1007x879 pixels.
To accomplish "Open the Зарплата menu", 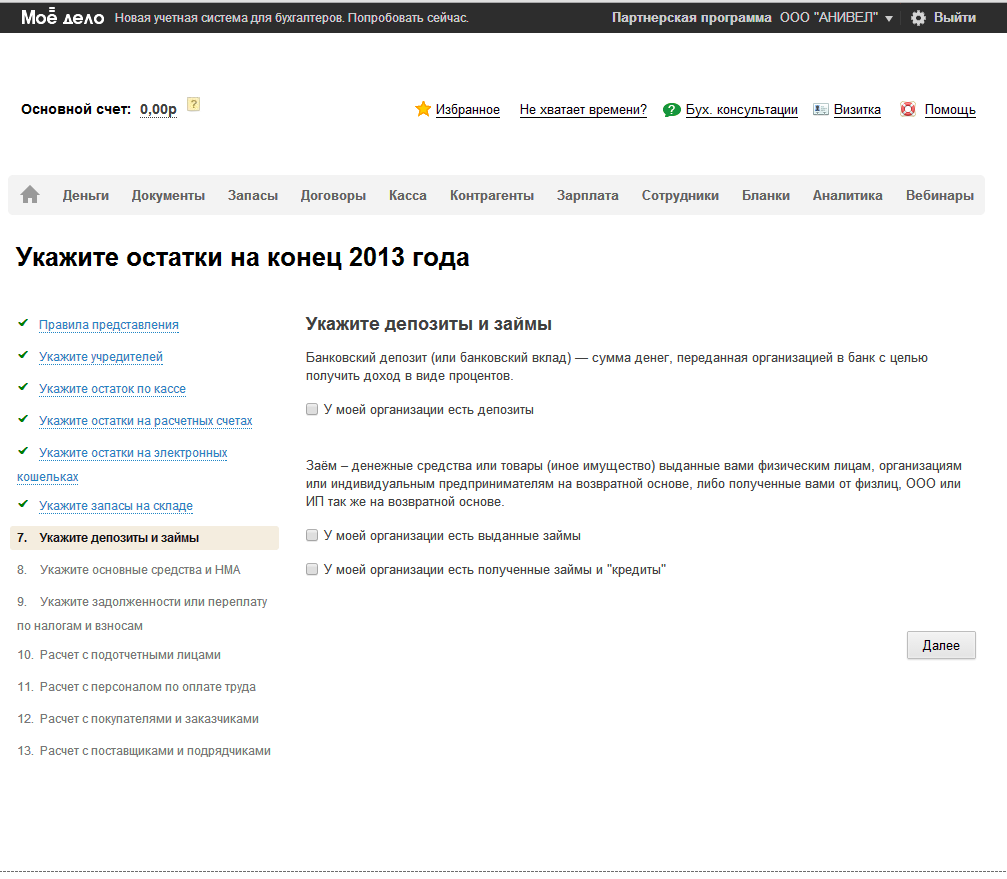I will click(588, 195).
